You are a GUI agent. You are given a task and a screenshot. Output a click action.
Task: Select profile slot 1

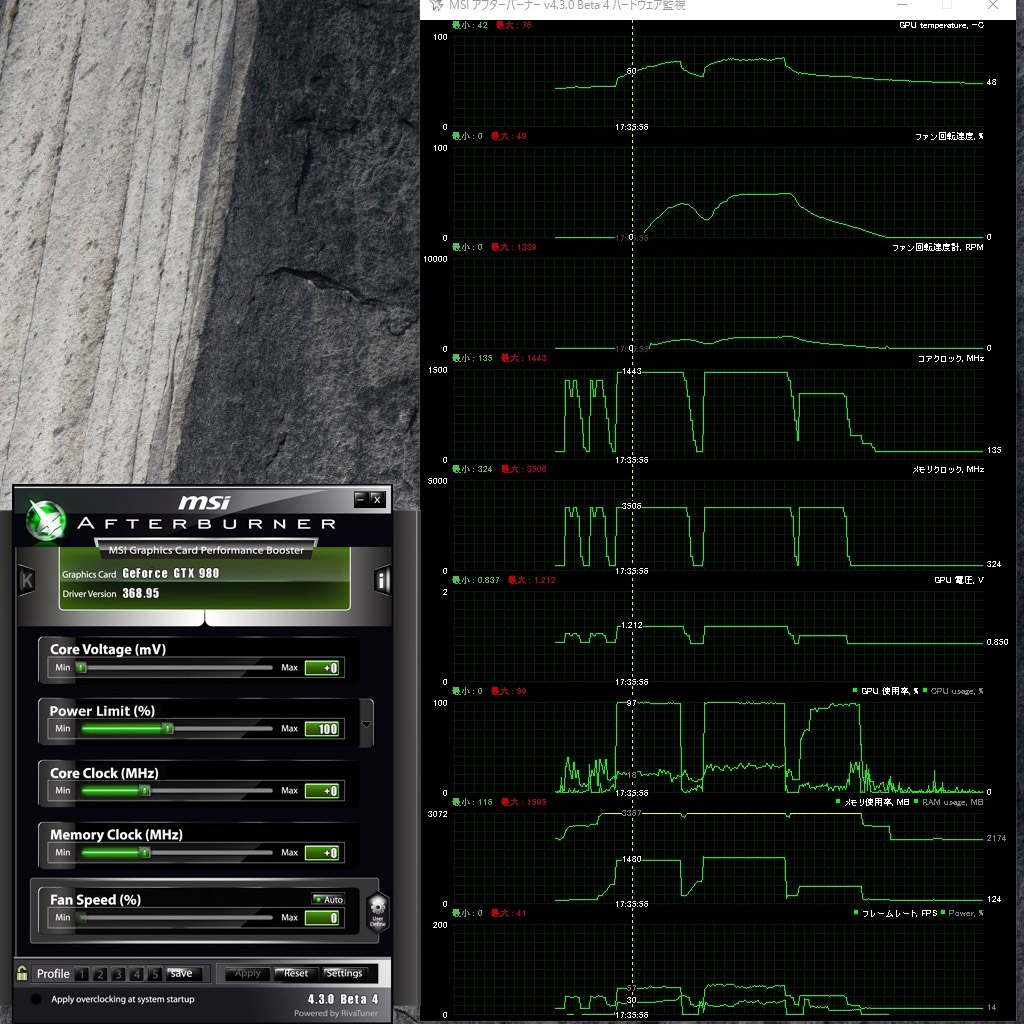(x=81, y=974)
